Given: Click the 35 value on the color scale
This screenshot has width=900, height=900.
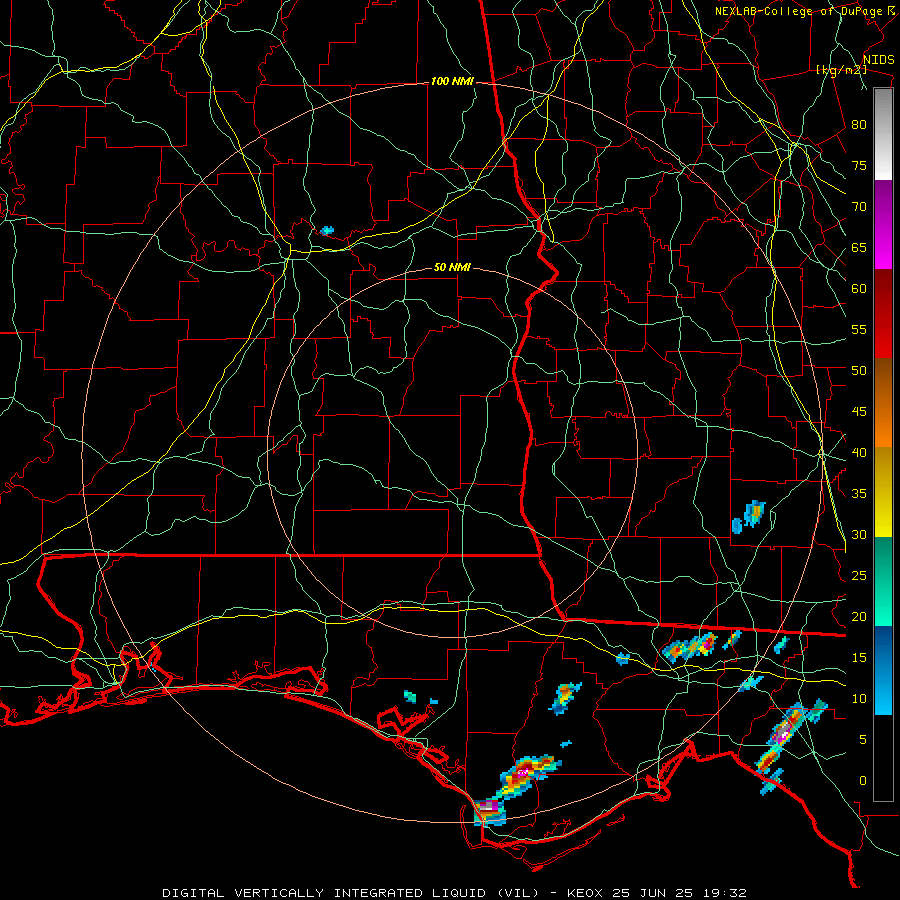Looking at the screenshot, I should (x=859, y=494).
